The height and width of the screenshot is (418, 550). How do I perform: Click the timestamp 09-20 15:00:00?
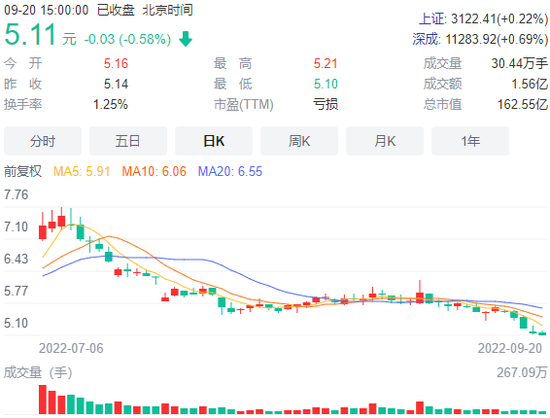click(x=46, y=10)
